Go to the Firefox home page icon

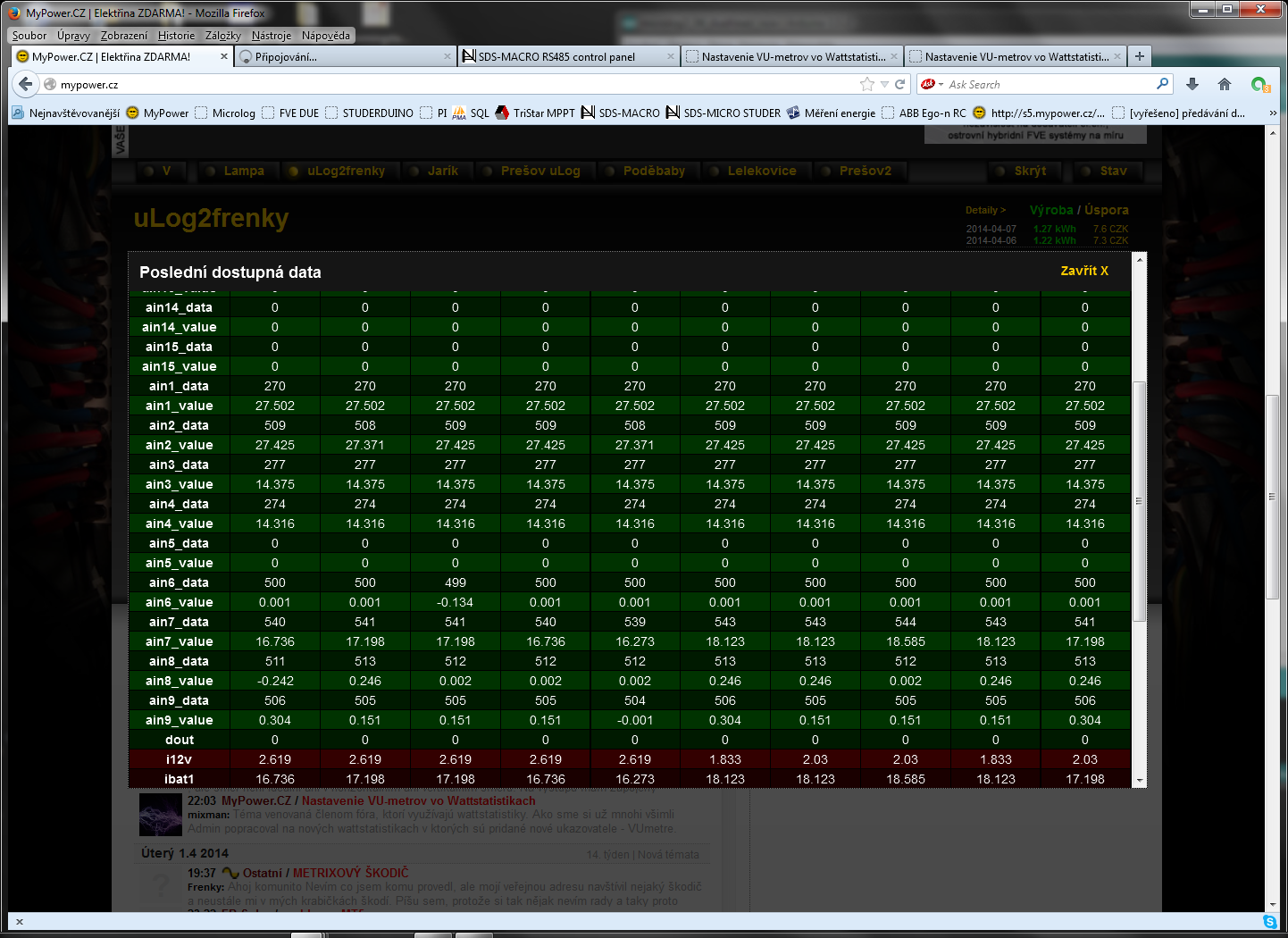coord(1225,84)
